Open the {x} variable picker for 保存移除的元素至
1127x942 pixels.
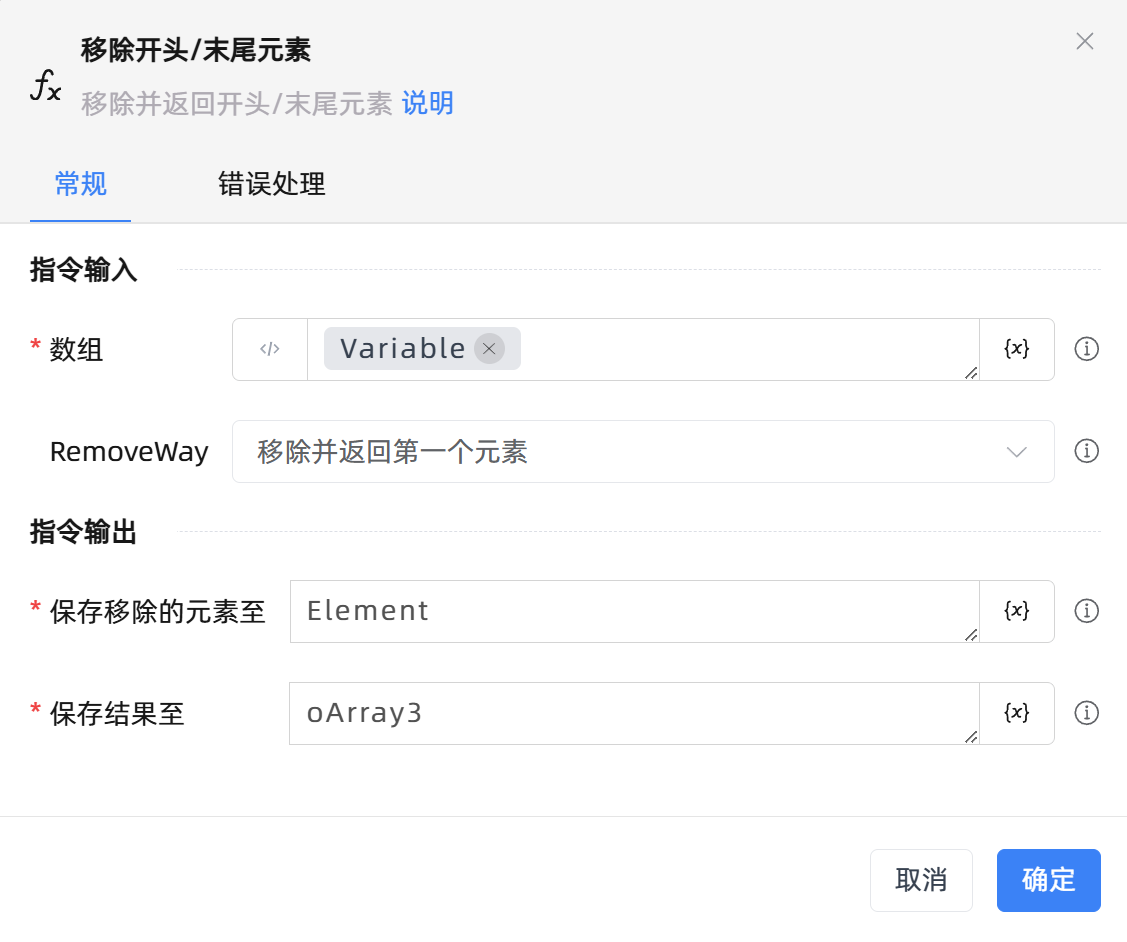pos(1016,611)
